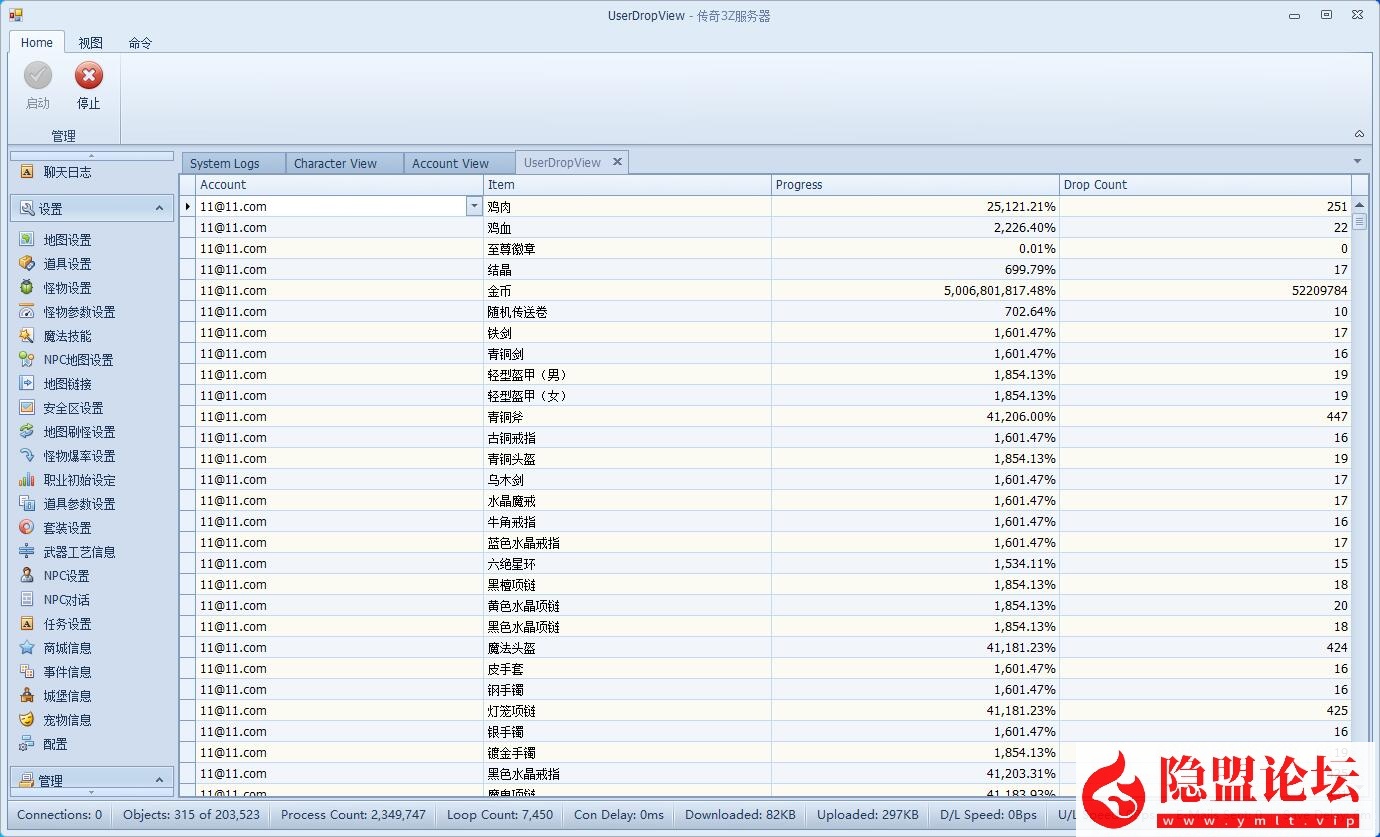Open 道具设置 item settings icon
Screen dimensions: 1380x837
tap(27, 264)
